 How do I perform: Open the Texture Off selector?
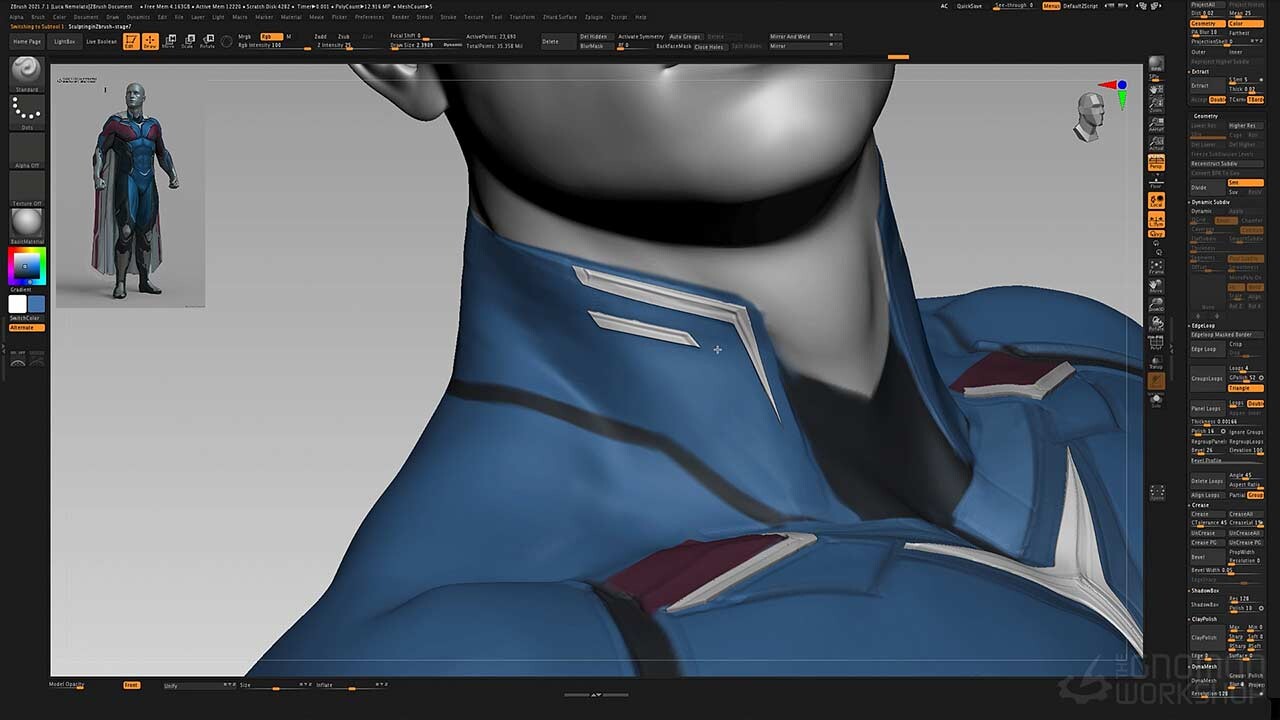[x=27, y=188]
